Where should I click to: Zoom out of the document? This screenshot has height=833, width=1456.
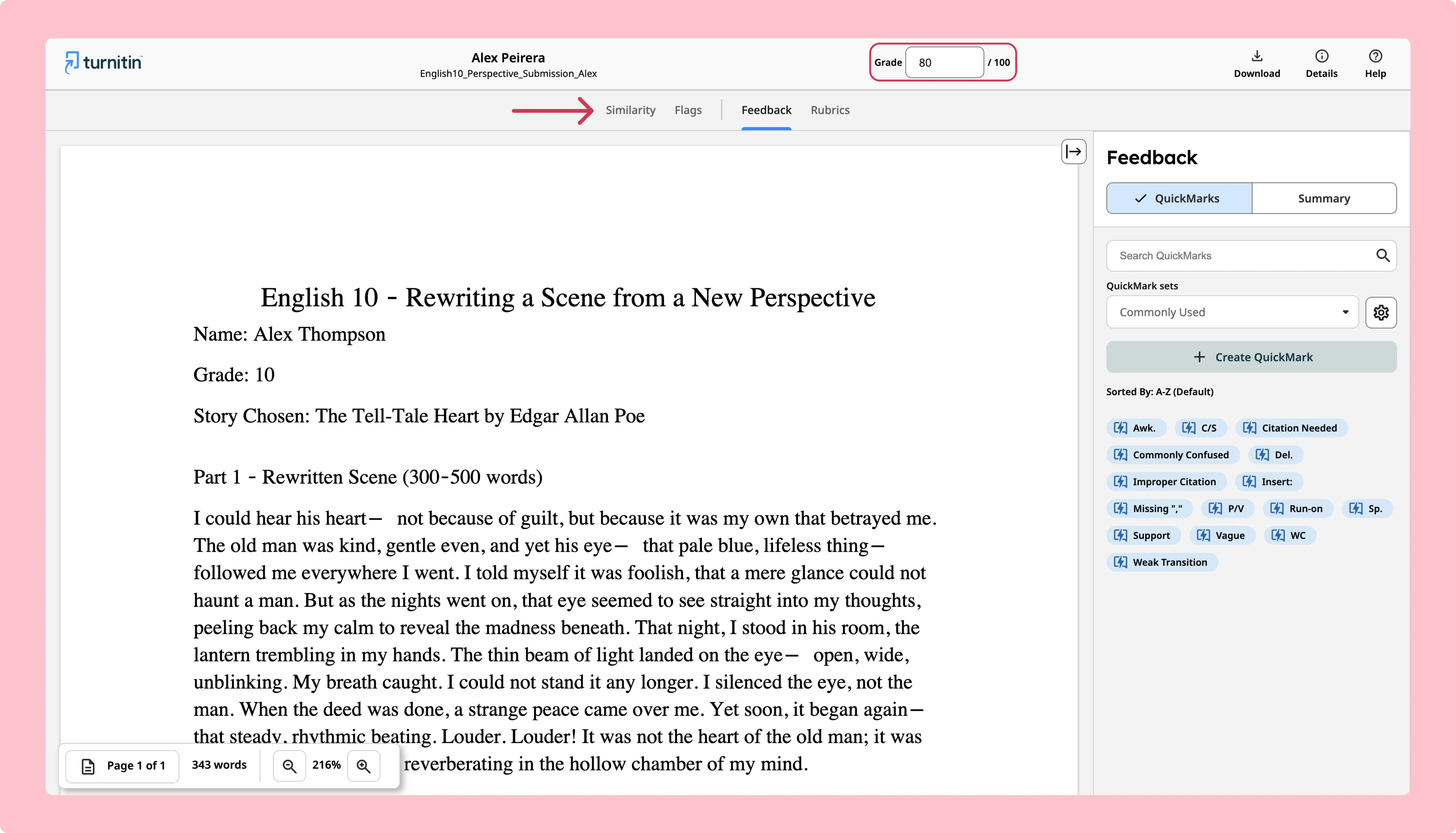[x=290, y=765]
